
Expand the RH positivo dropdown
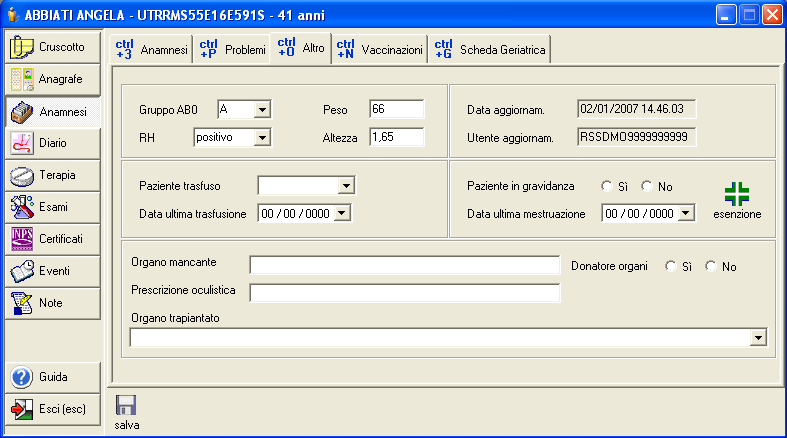click(x=262, y=137)
